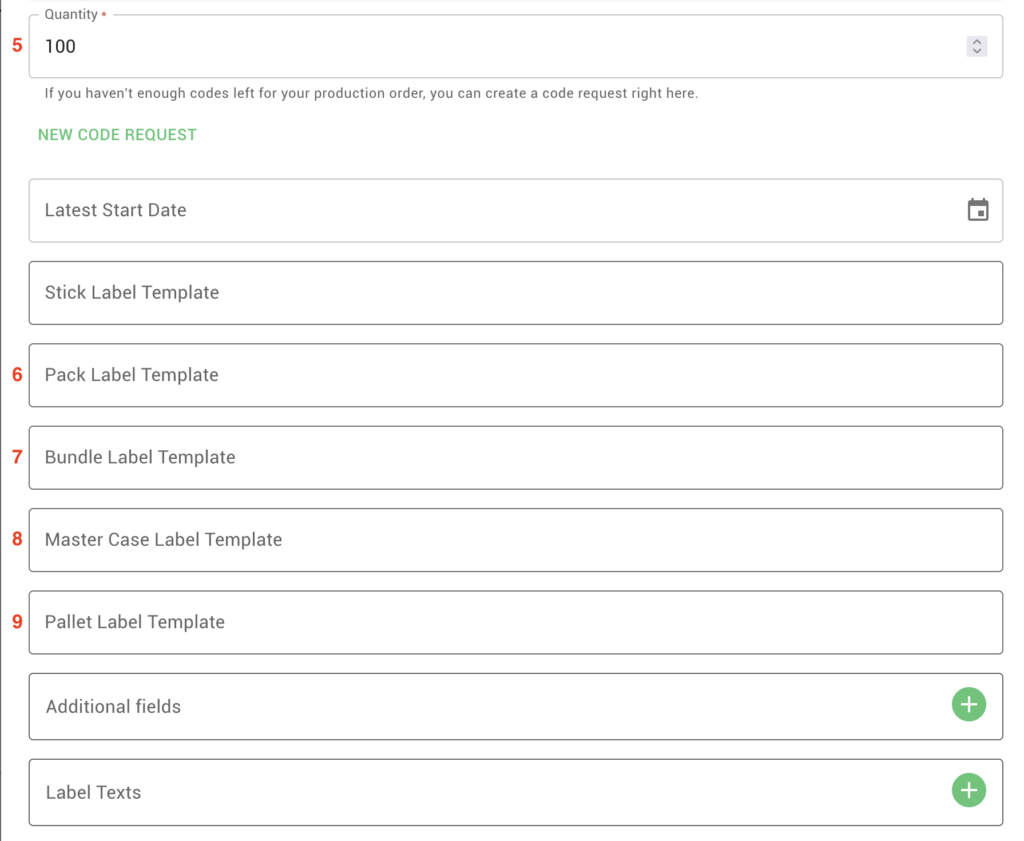The image size is (1024, 841).
Task: Click the code request hint text
Action: coord(371,94)
